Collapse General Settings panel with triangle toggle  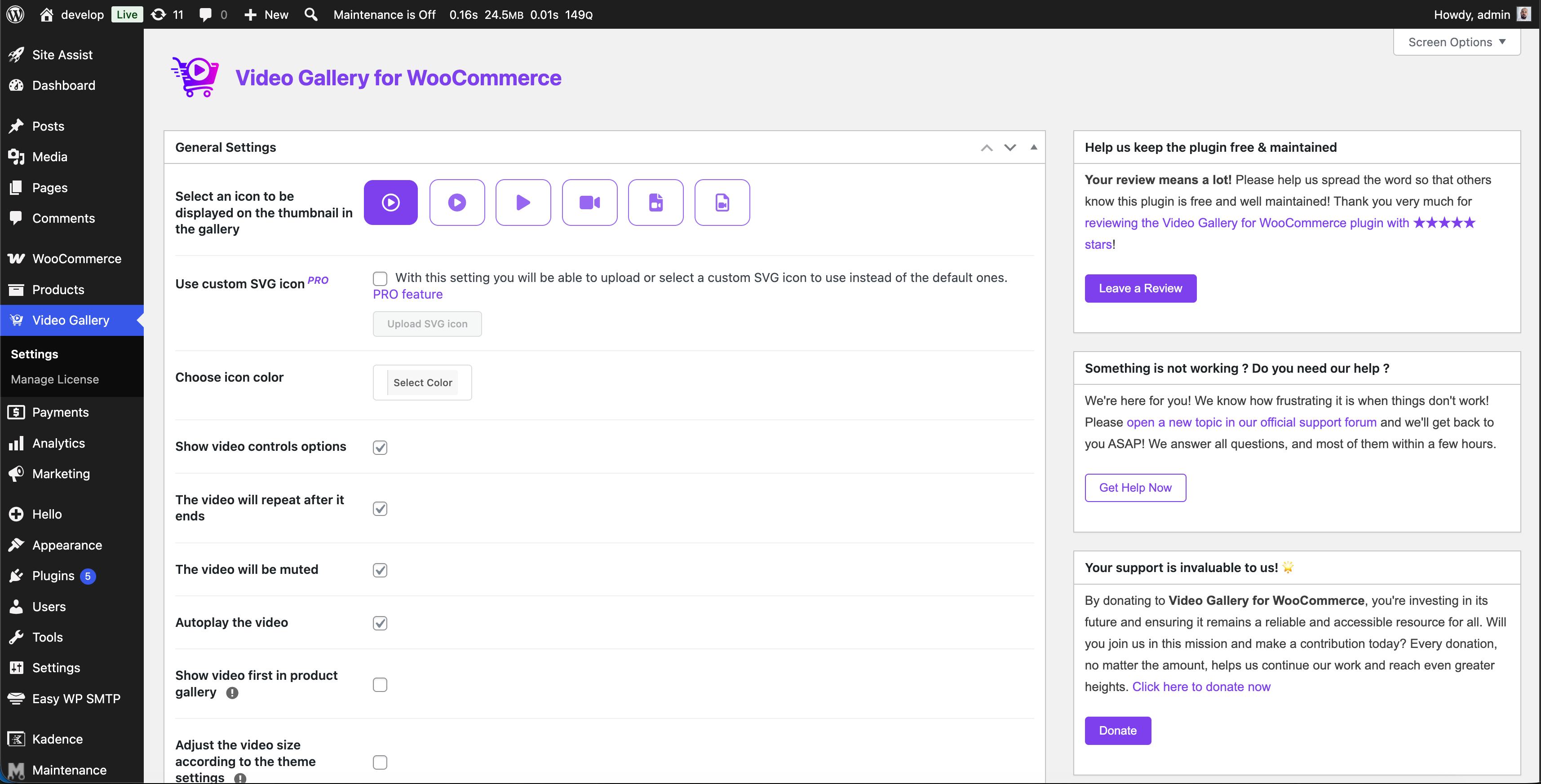1033,147
